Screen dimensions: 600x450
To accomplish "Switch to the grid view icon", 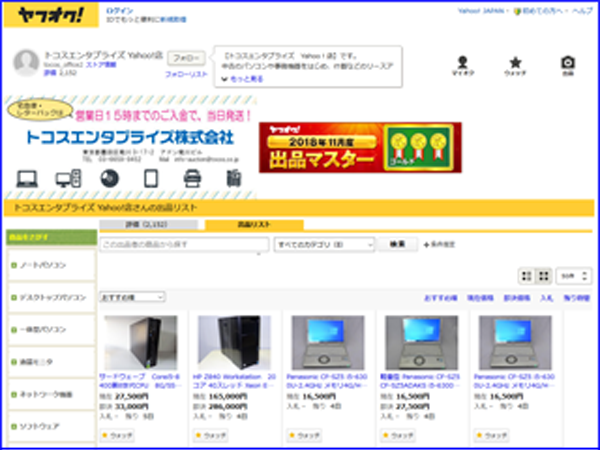I will tap(544, 275).
